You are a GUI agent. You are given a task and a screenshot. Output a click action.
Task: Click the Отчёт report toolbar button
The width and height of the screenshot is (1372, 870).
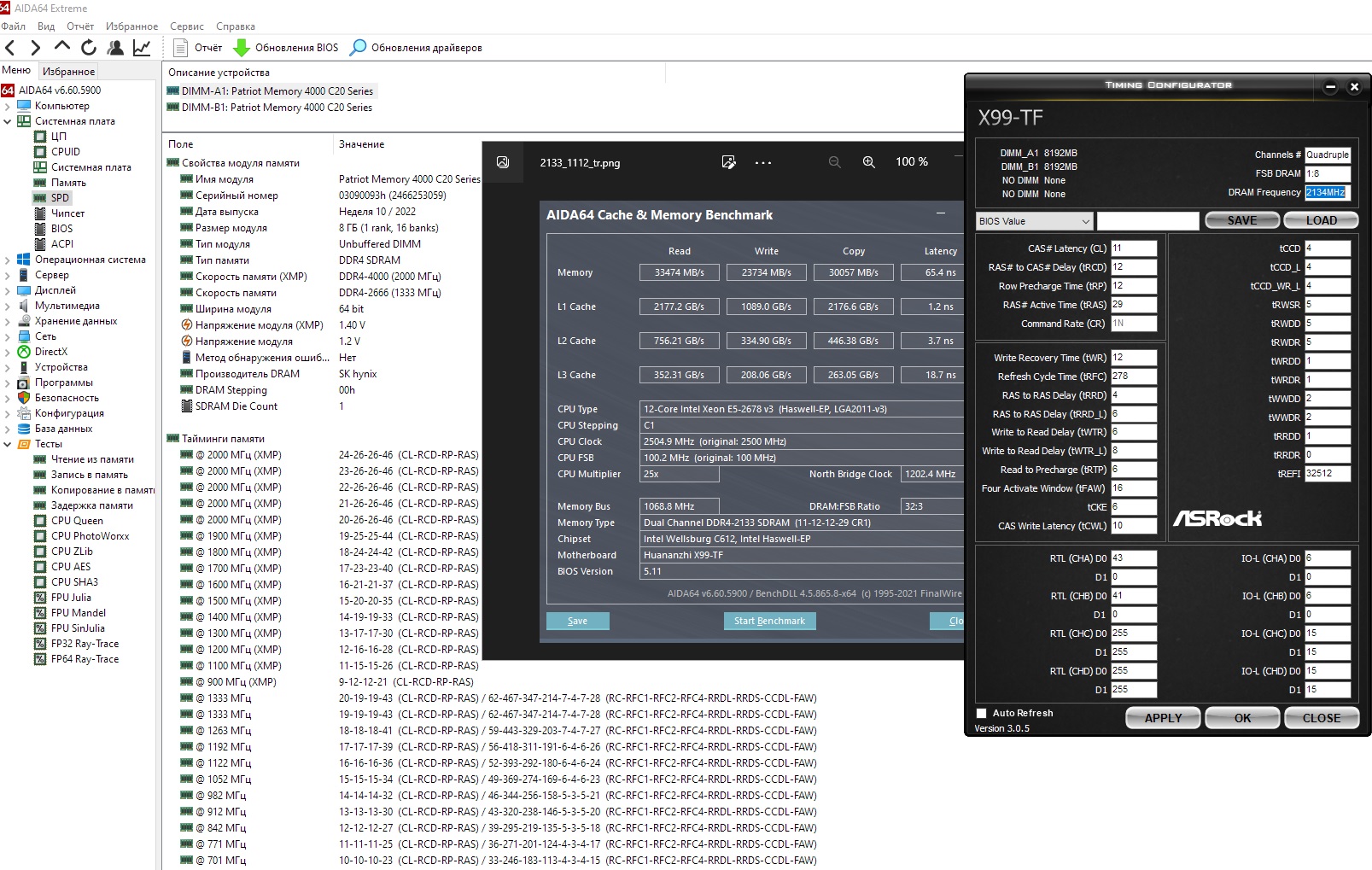click(x=197, y=48)
